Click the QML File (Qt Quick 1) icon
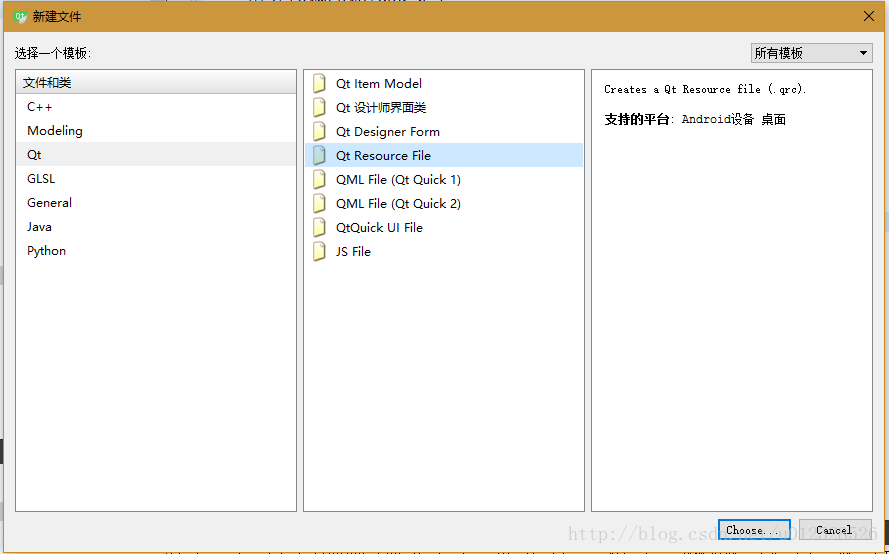Image resolution: width=889 pixels, height=554 pixels. tap(320, 179)
